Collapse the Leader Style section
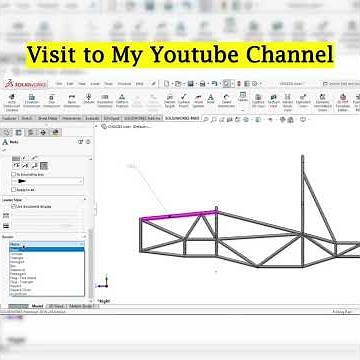Image resolution: width=360 pixels, height=360 pixels. [85, 200]
